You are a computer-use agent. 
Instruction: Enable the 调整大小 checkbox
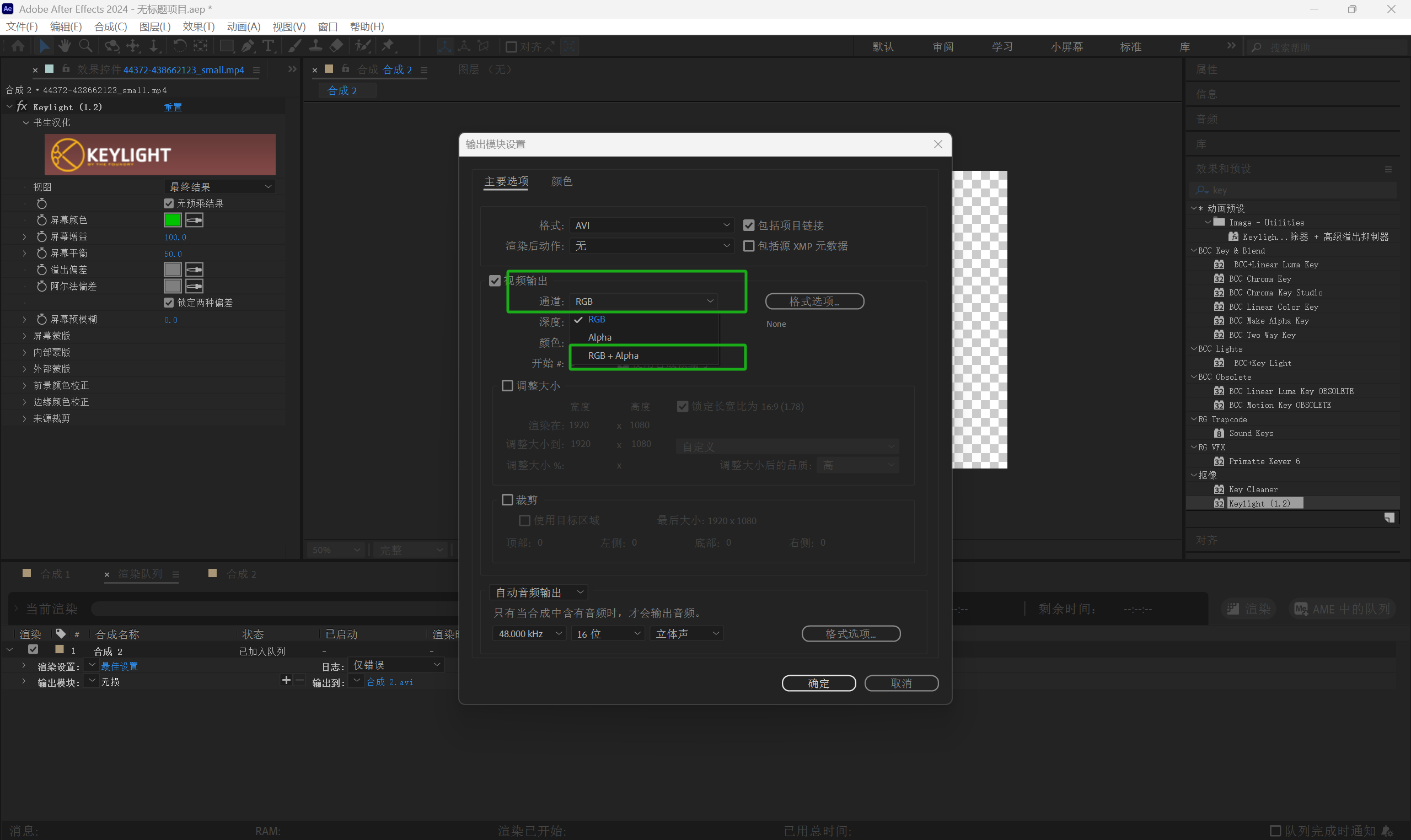(507, 385)
